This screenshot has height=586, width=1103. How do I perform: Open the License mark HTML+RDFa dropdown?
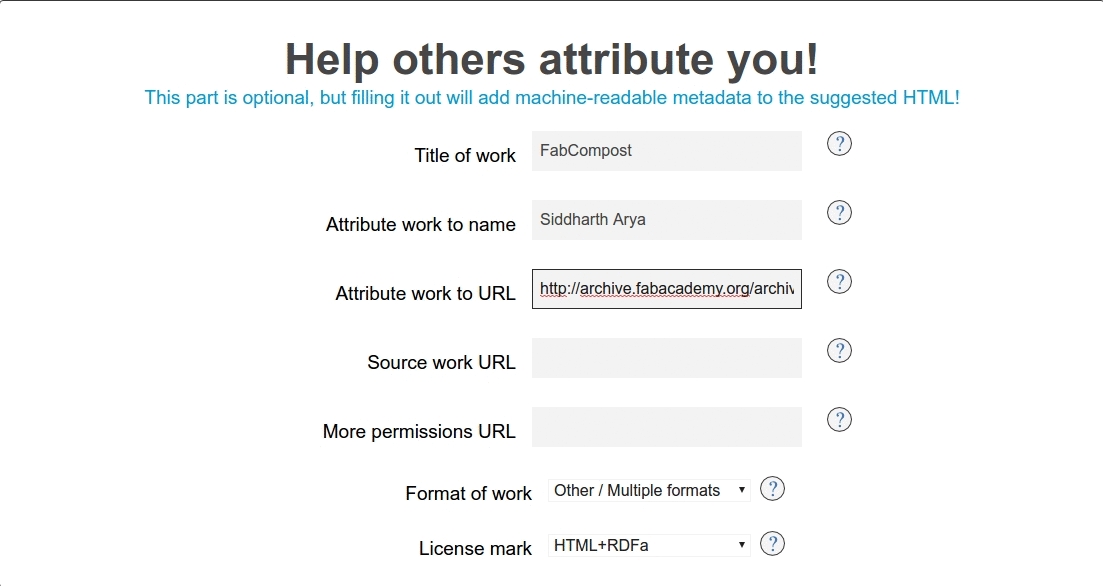click(x=649, y=545)
